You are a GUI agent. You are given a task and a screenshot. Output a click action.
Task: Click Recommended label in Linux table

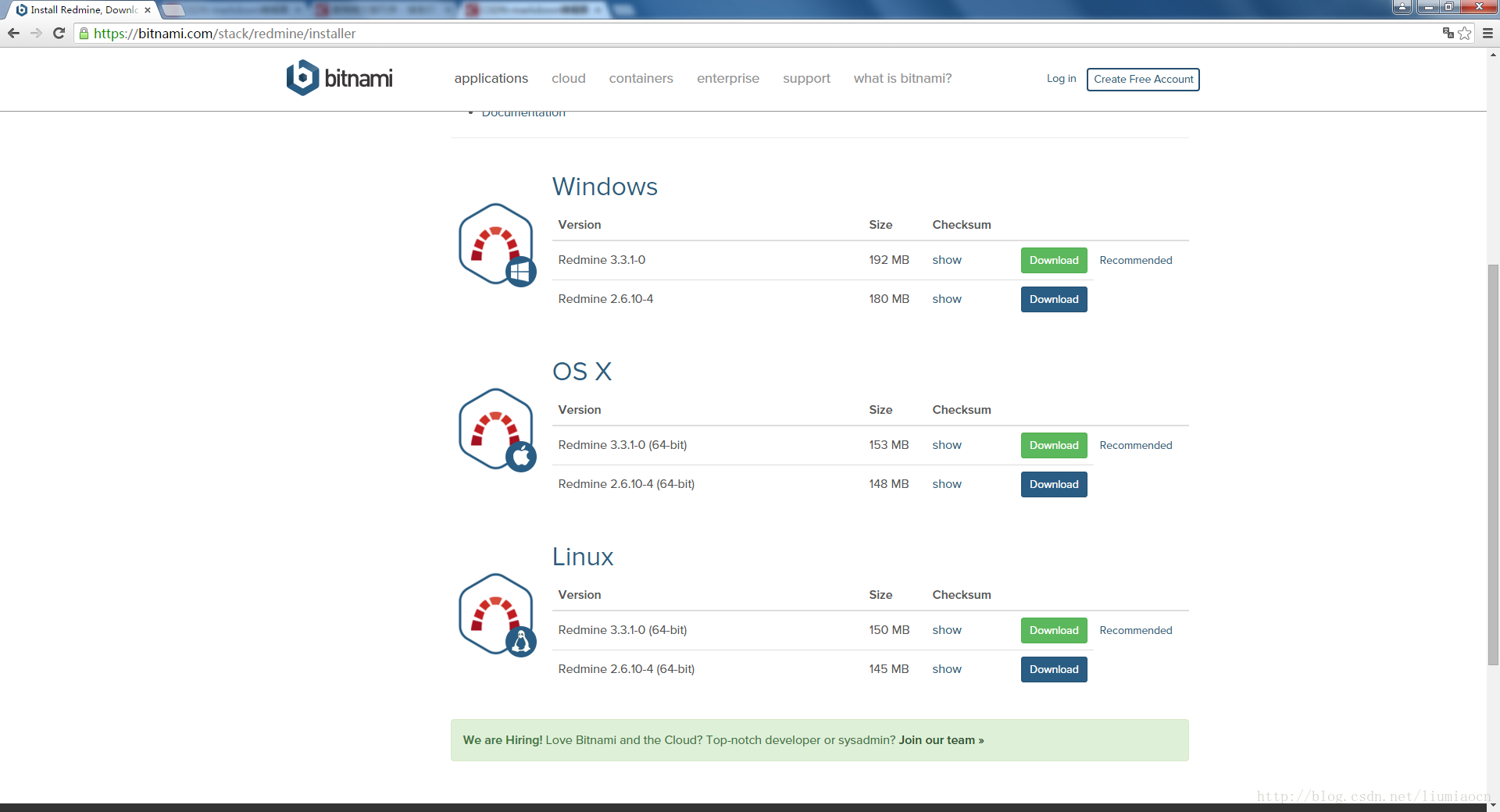click(x=1136, y=630)
